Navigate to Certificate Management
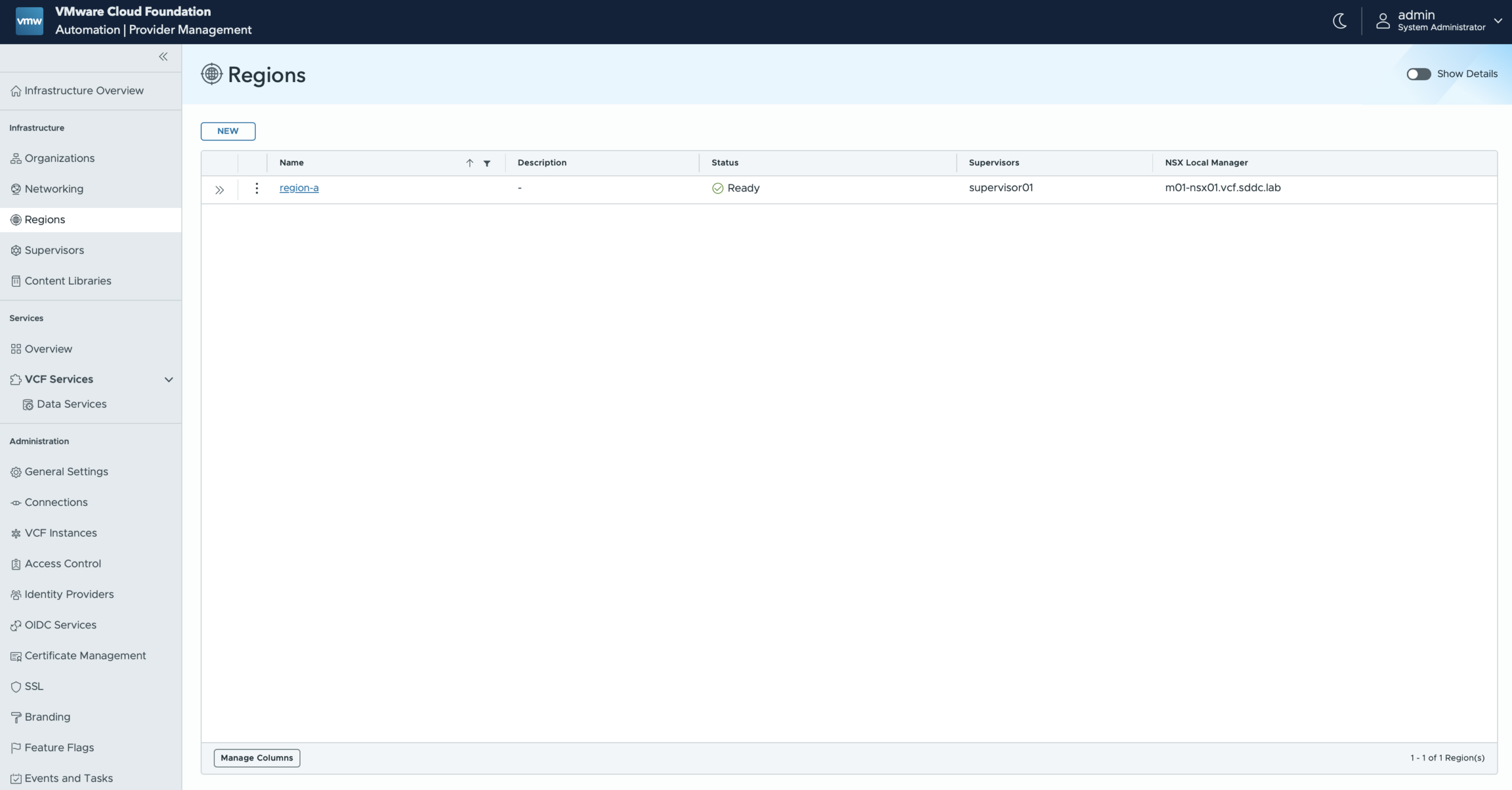 85,656
